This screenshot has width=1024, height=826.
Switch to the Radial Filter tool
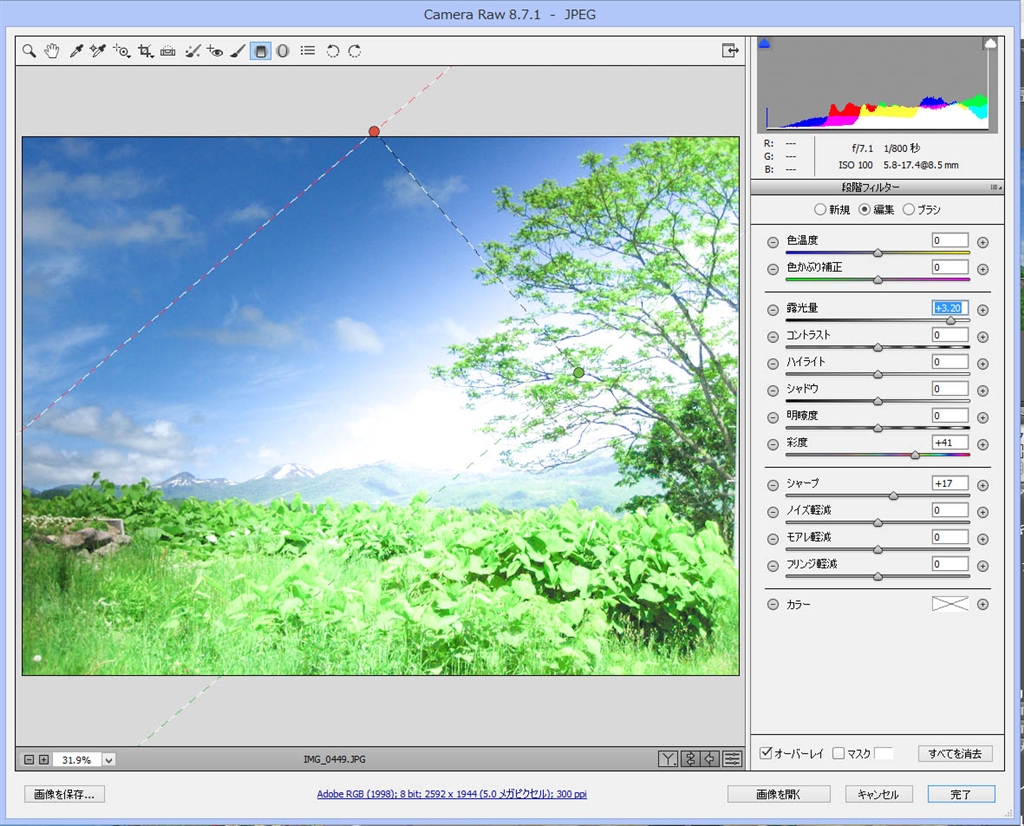tap(283, 51)
